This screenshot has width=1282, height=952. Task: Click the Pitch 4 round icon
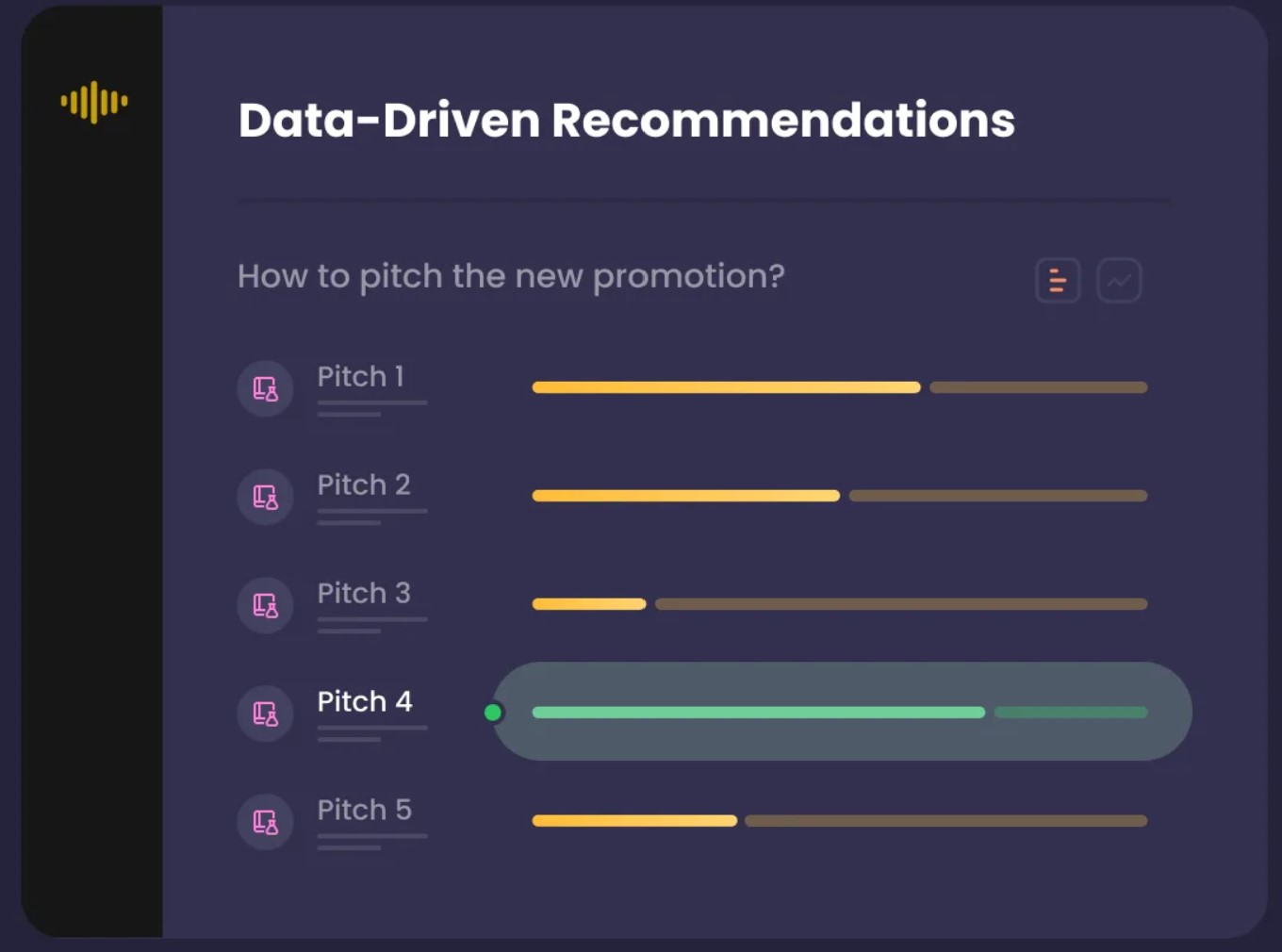265,714
